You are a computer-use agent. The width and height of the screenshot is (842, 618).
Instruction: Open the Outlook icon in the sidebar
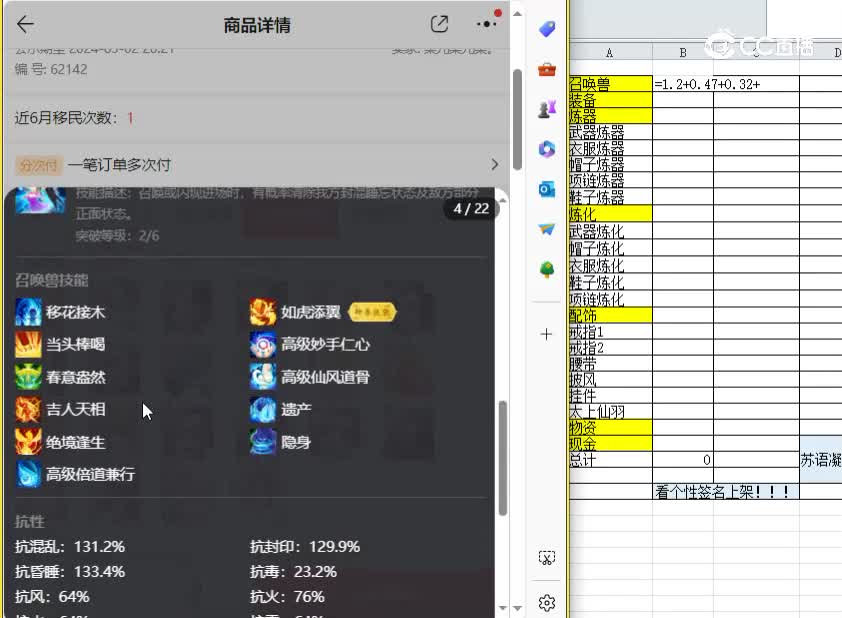pyautogui.click(x=546, y=189)
